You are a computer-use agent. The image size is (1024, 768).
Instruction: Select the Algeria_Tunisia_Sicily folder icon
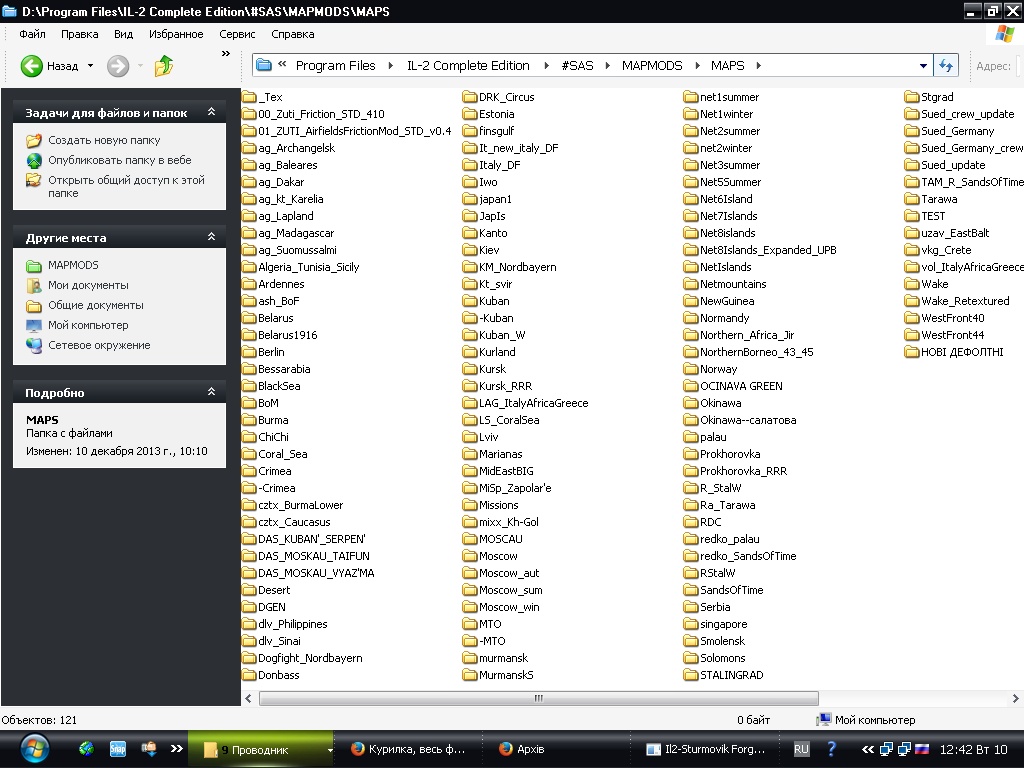click(249, 267)
